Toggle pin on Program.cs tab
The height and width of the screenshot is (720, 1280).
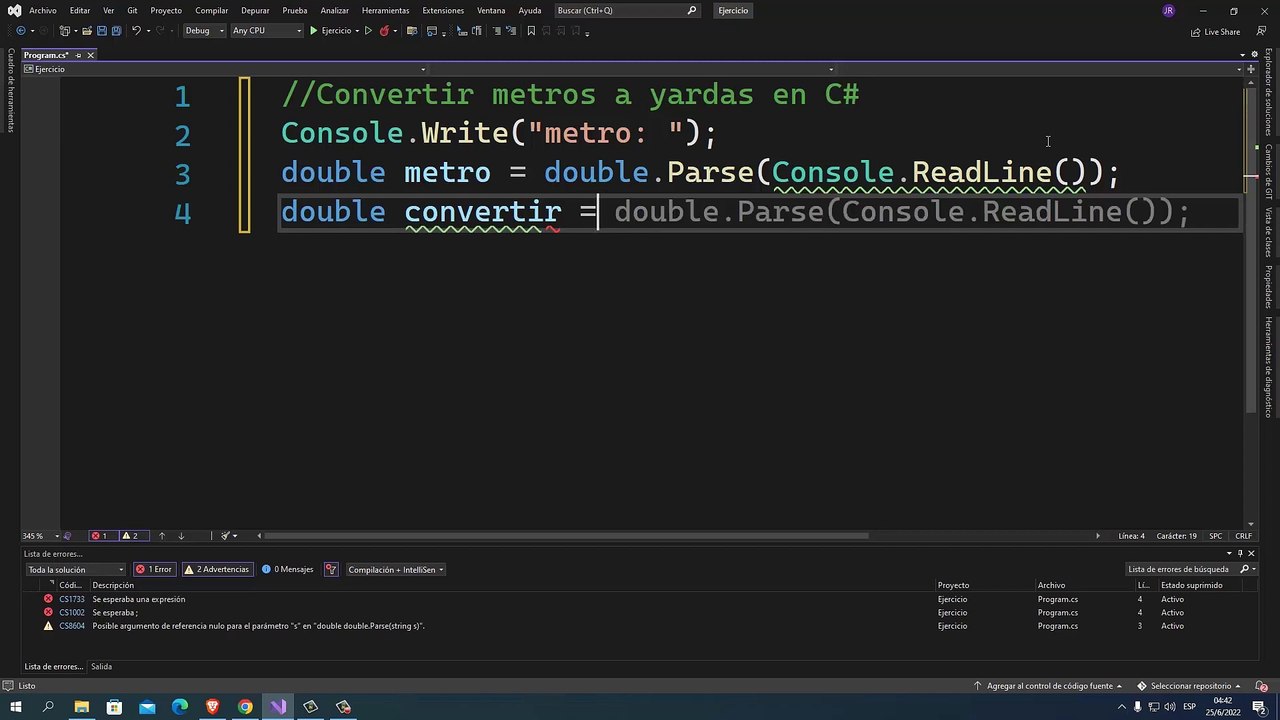78,55
